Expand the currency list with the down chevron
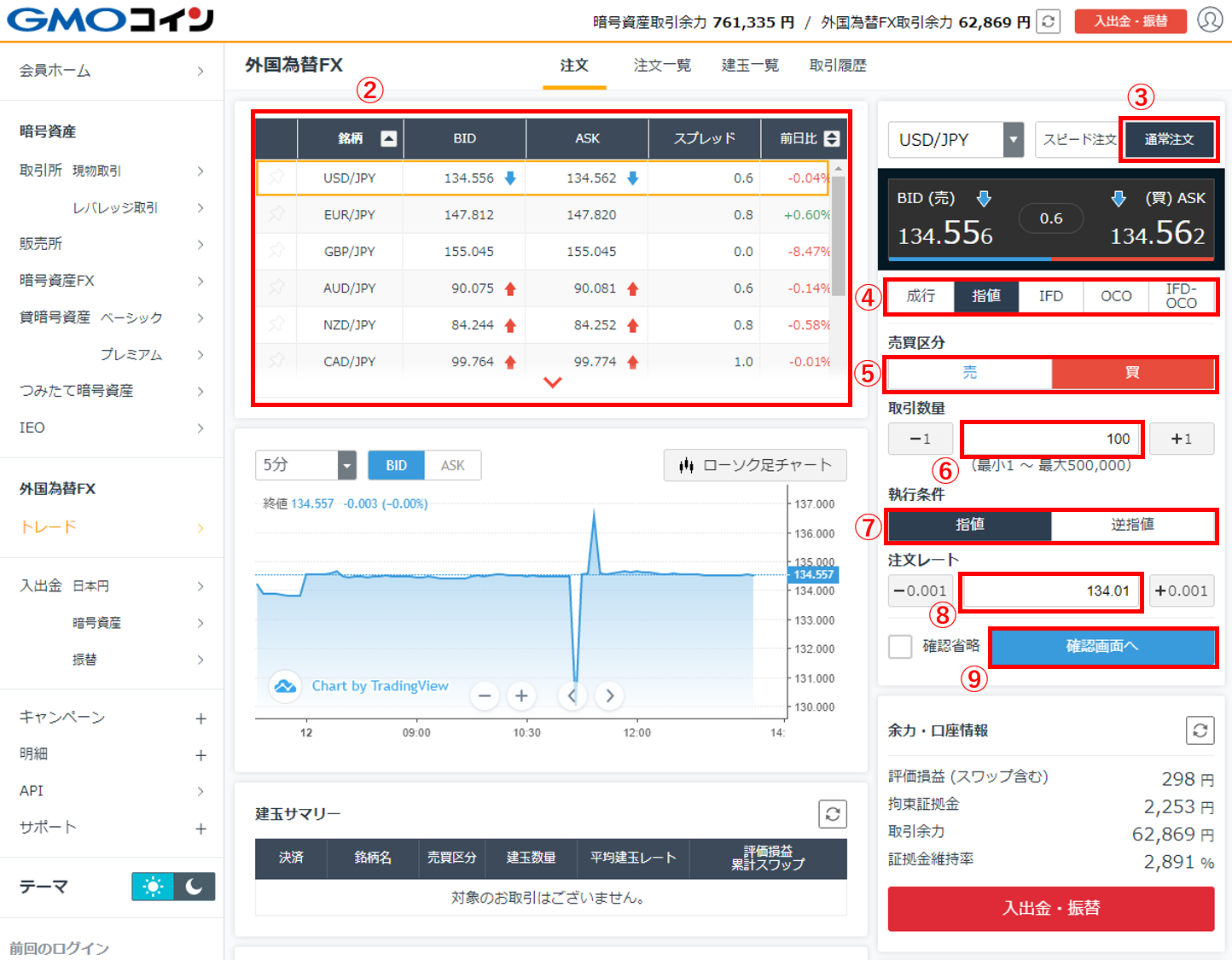Viewport: 1232px width, 960px height. pos(551,382)
